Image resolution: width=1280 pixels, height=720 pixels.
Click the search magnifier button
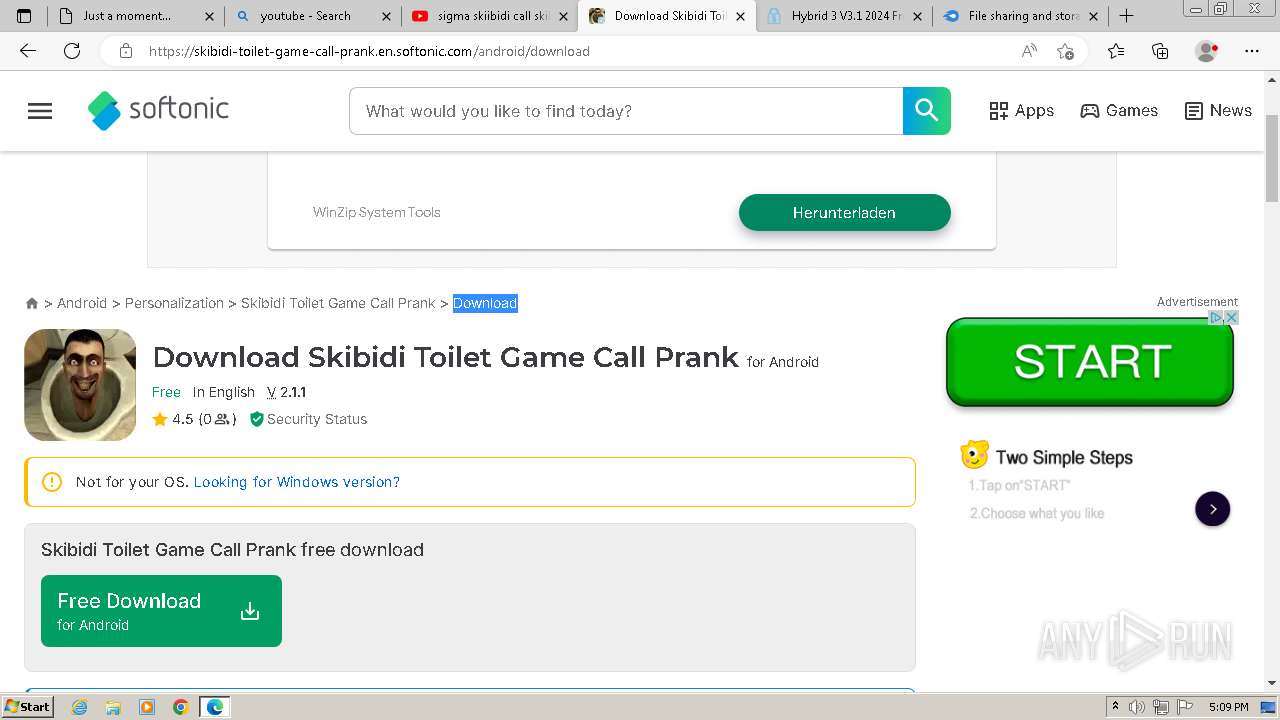point(927,111)
